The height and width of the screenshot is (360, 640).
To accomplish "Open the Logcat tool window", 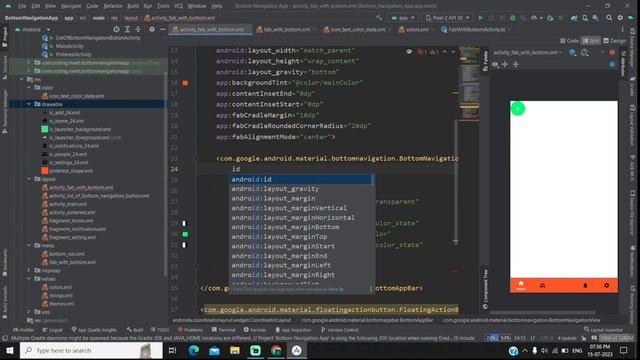I will click(x=52, y=330).
